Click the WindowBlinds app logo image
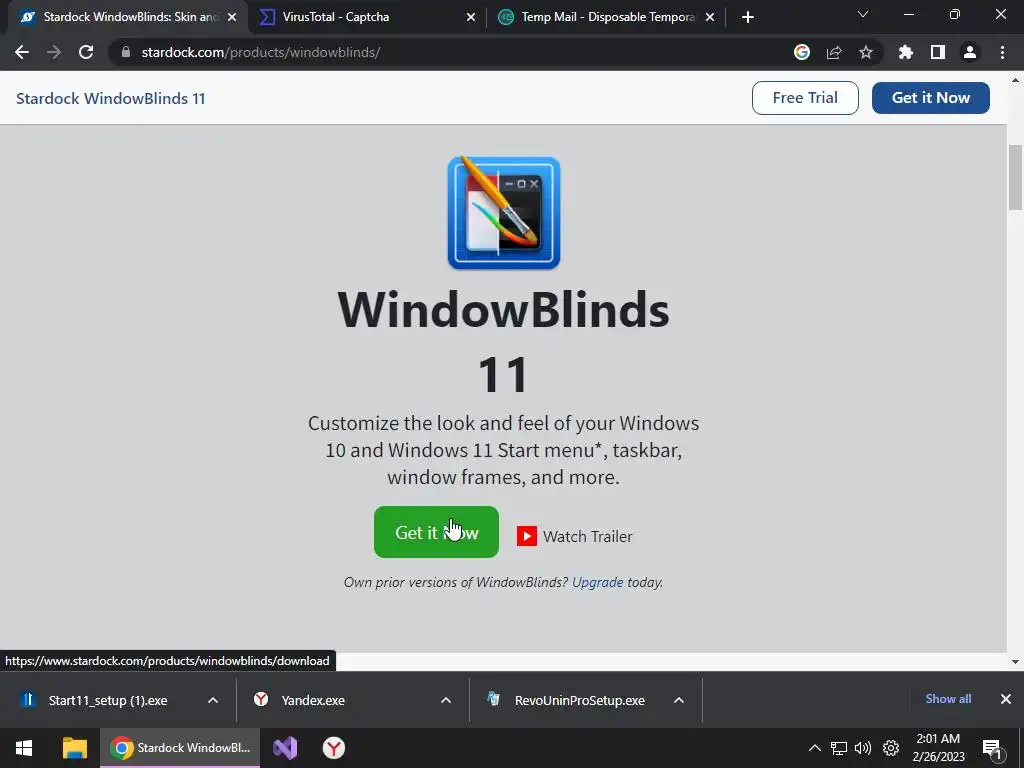This screenshot has width=1024, height=768. coord(504,213)
